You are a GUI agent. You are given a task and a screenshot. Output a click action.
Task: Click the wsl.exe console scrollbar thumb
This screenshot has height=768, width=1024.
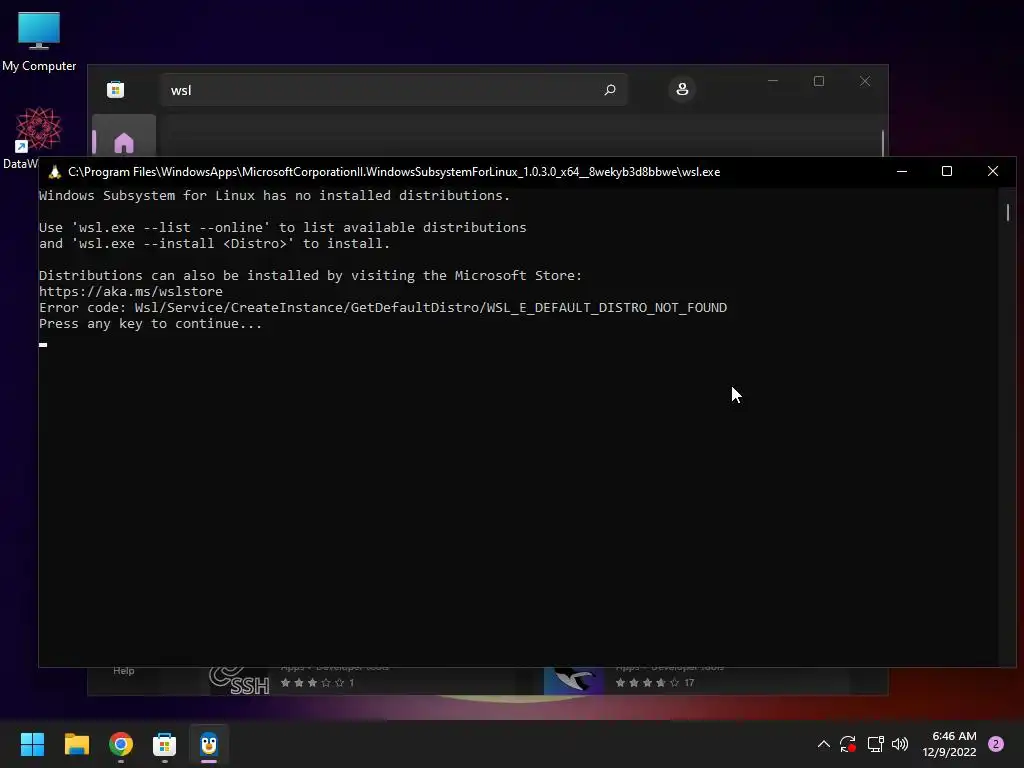1008,212
